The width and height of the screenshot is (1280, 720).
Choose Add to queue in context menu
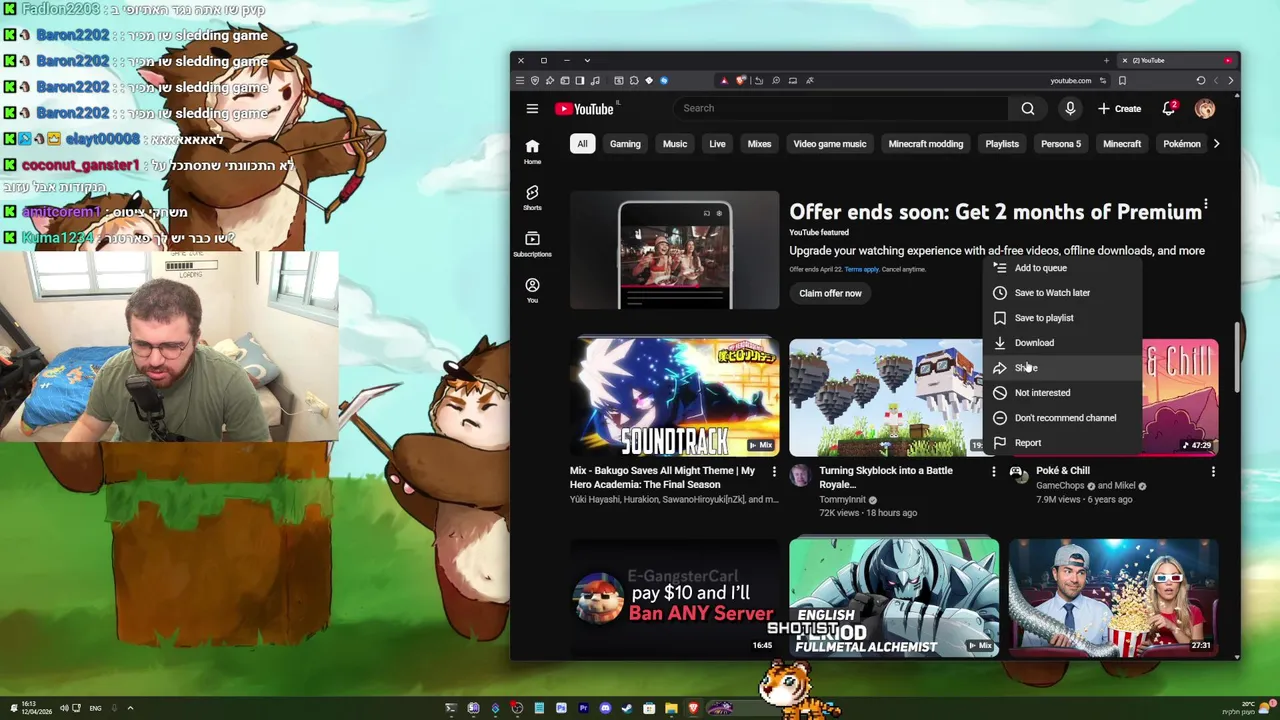pos(1062,268)
